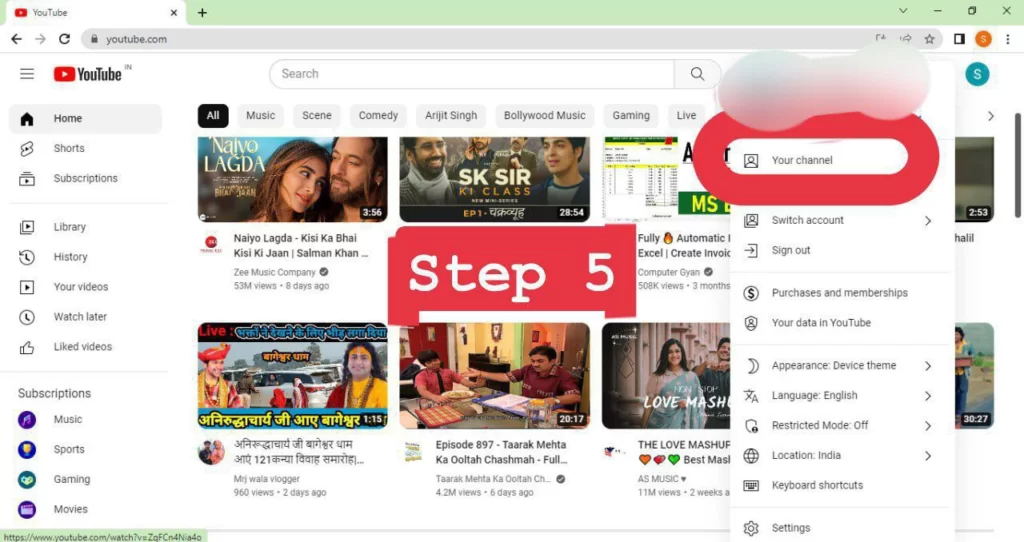The height and width of the screenshot is (542, 1024).
Task: Toggle the browser side panel
Action: pyautogui.click(x=959, y=39)
